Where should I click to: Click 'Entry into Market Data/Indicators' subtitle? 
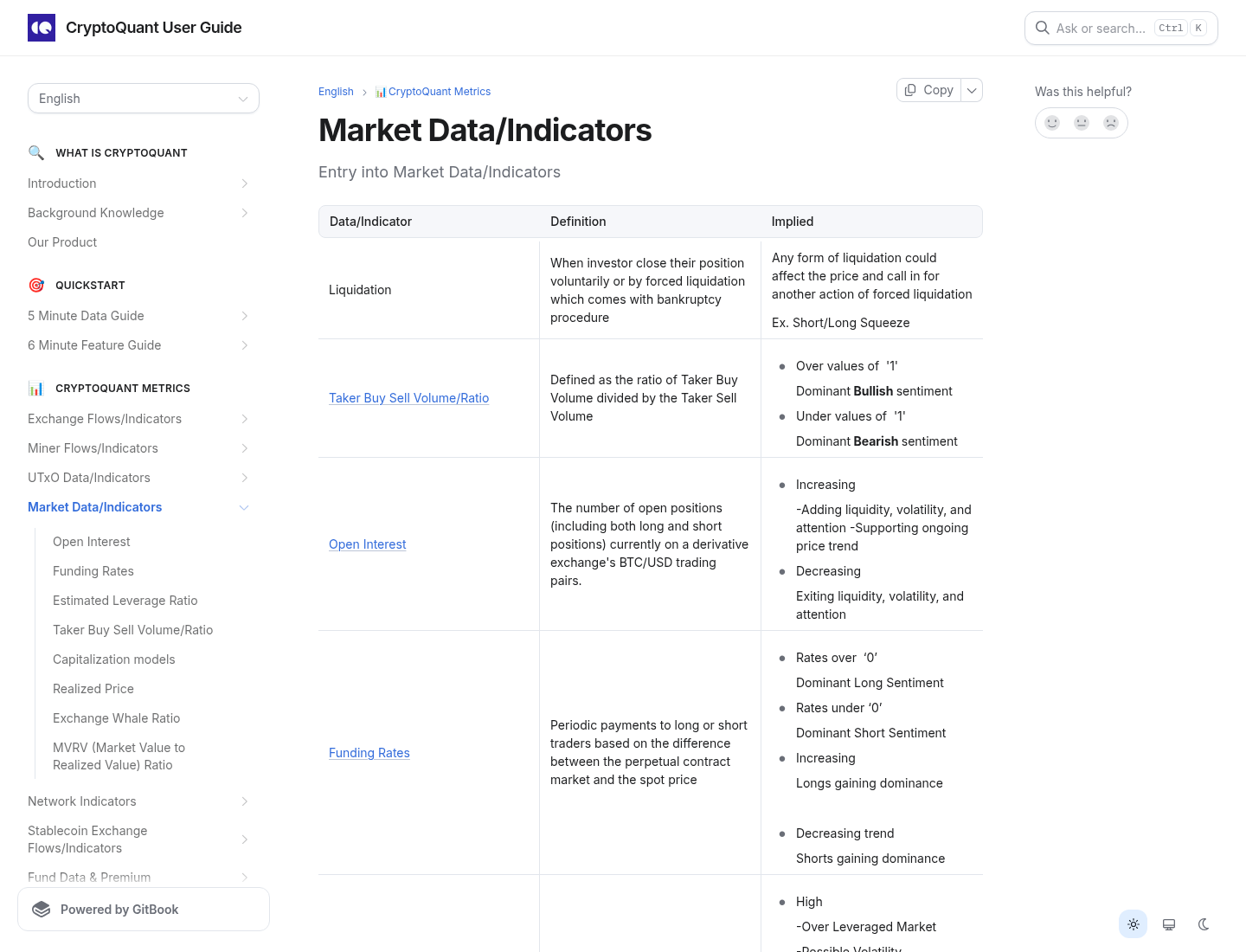click(440, 172)
